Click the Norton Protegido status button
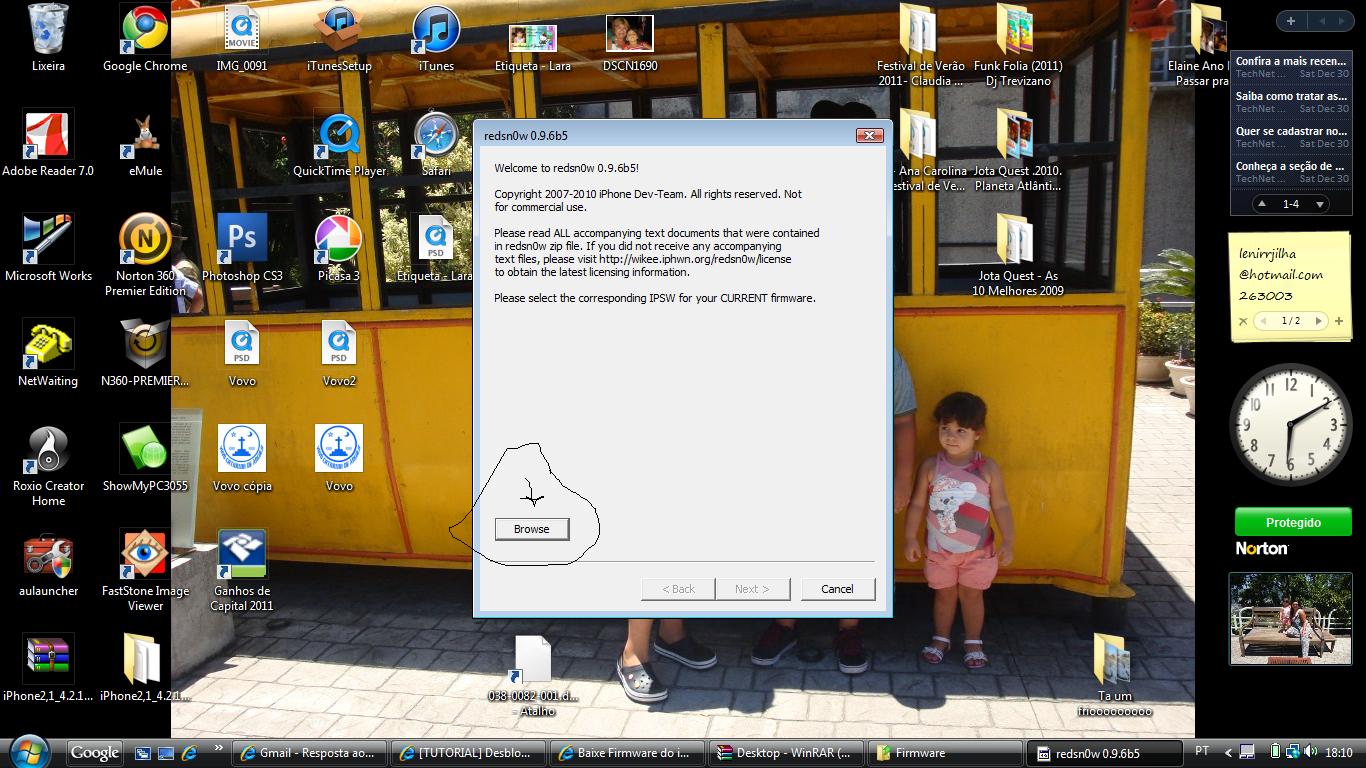Viewport: 1366px width, 768px height. 1293,522
